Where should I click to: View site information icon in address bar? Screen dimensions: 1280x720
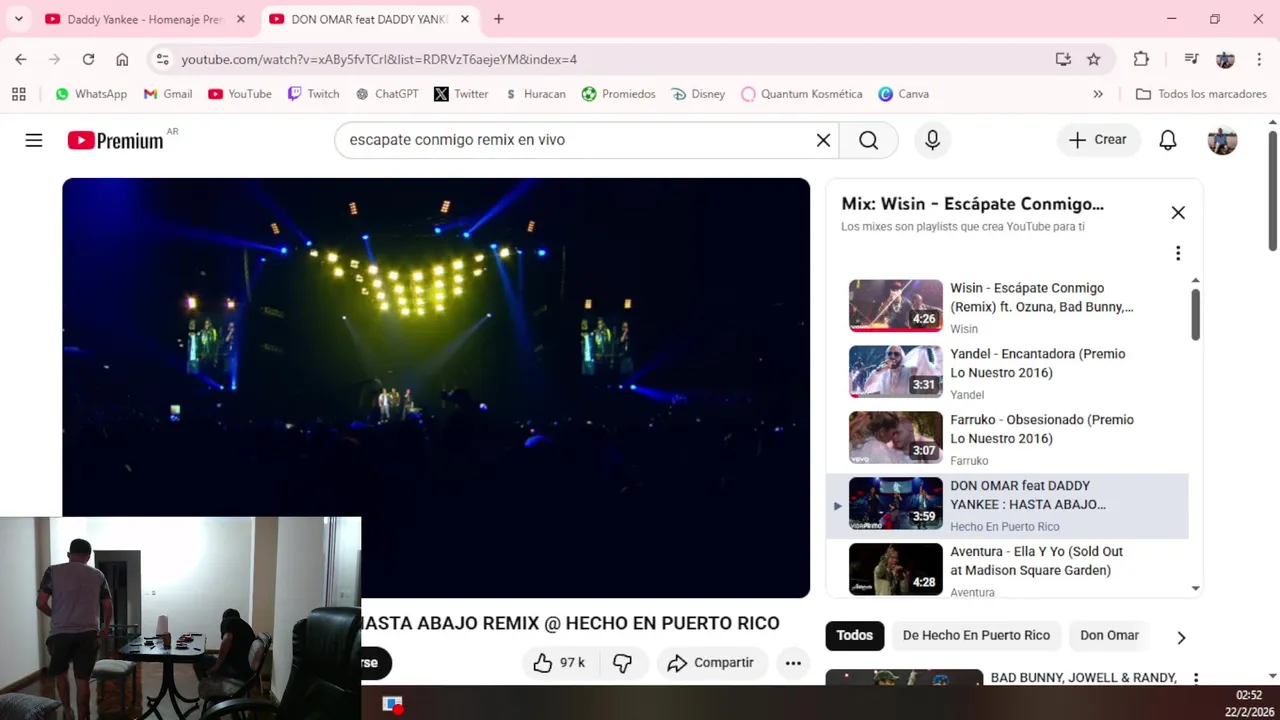coord(163,59)
